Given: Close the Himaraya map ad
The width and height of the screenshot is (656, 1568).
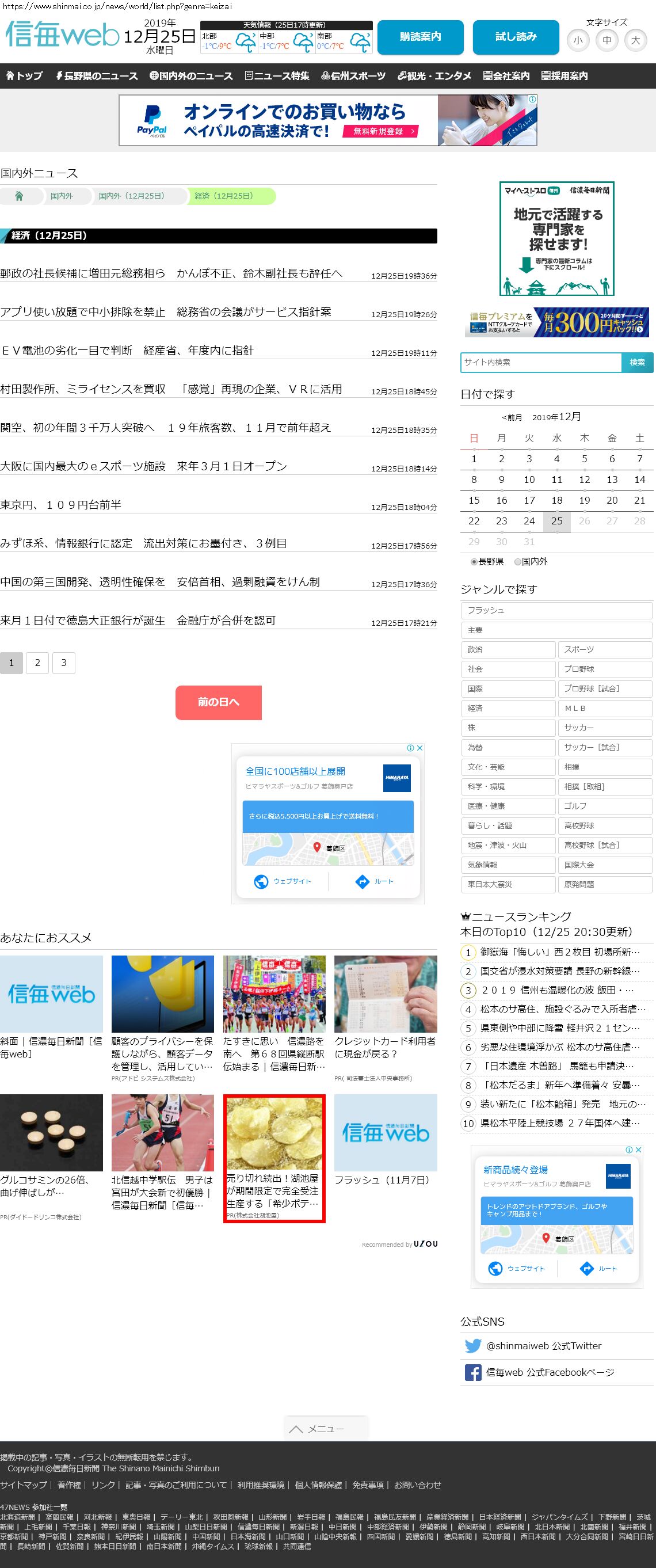Looking at the screenshot, I should (419, 748).
